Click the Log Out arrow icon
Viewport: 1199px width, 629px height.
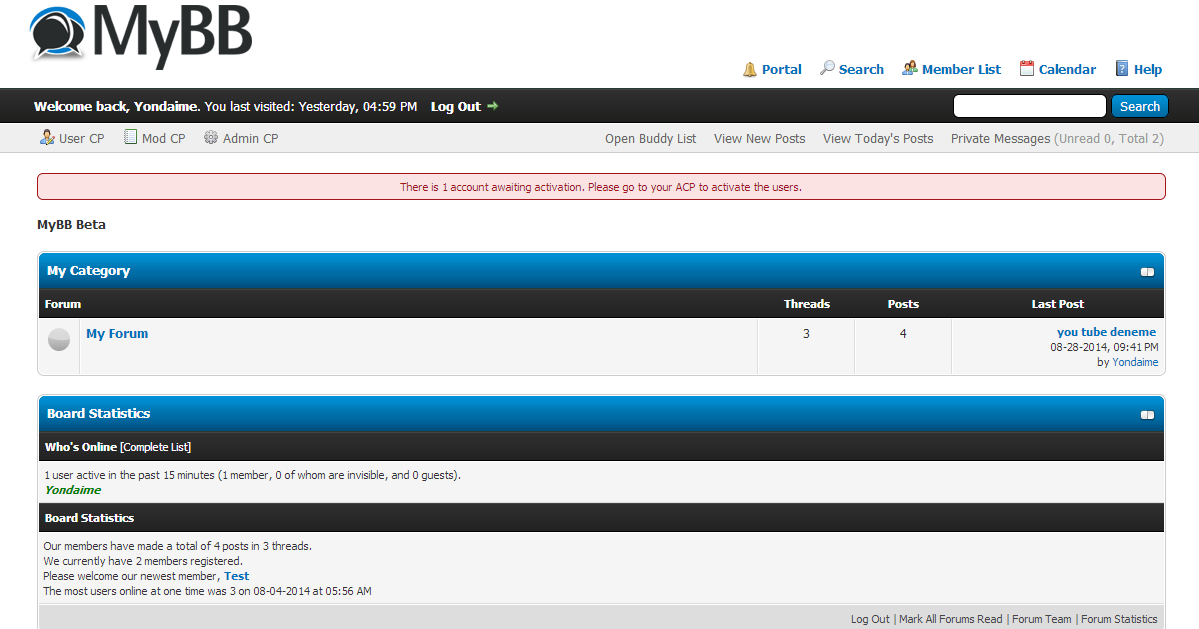(491, 106)
